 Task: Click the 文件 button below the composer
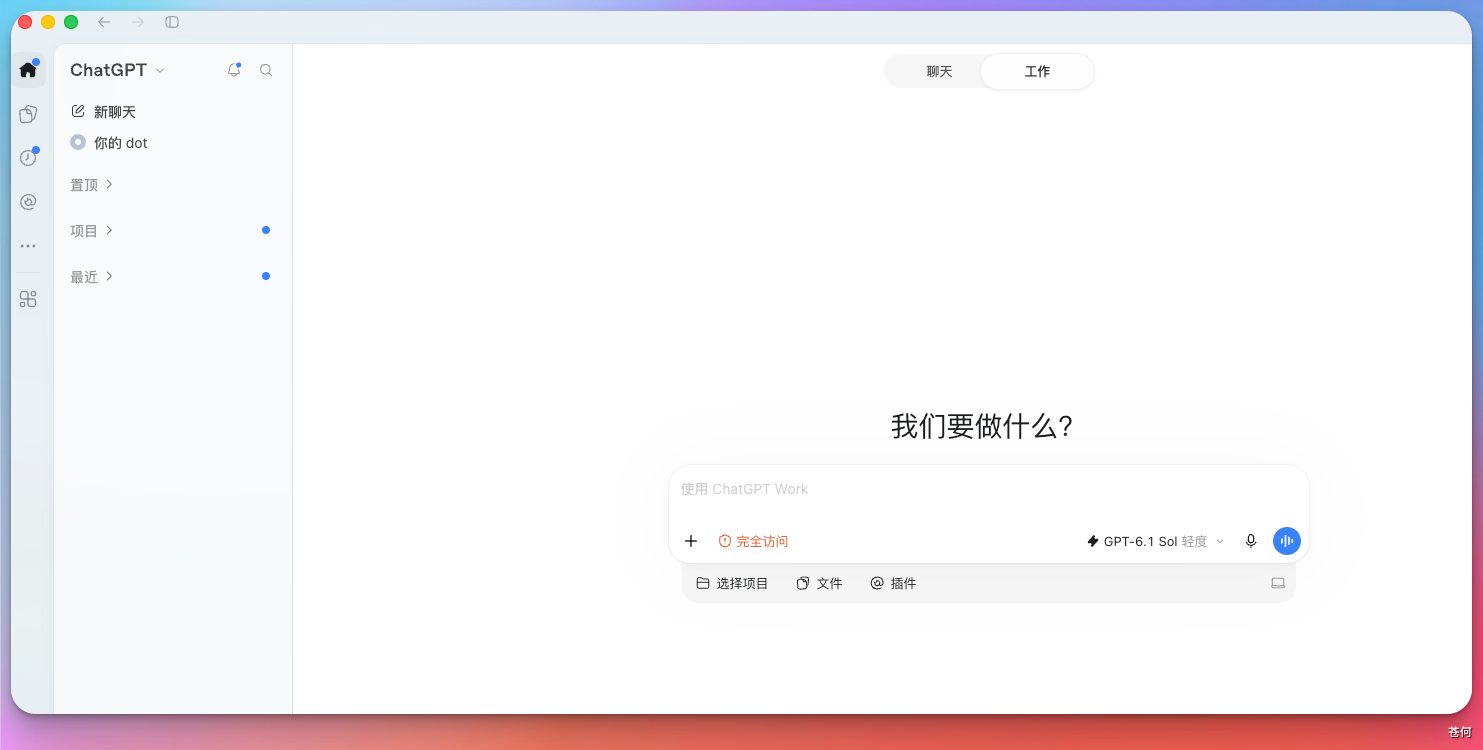819,583
